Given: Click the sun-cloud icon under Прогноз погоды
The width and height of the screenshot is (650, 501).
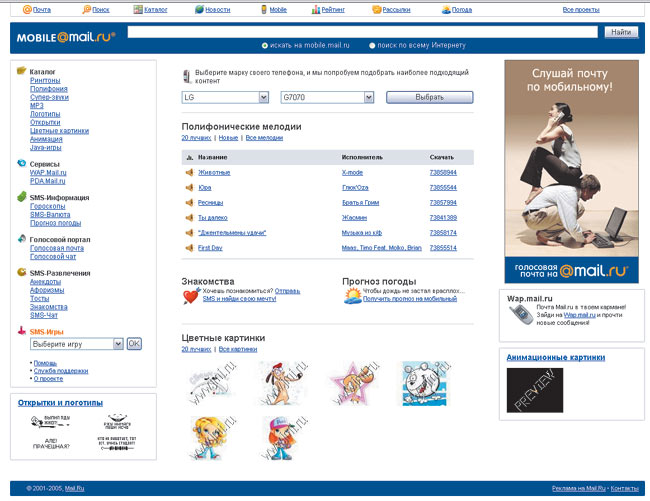Looking at the screenshot, I should 352,296.
